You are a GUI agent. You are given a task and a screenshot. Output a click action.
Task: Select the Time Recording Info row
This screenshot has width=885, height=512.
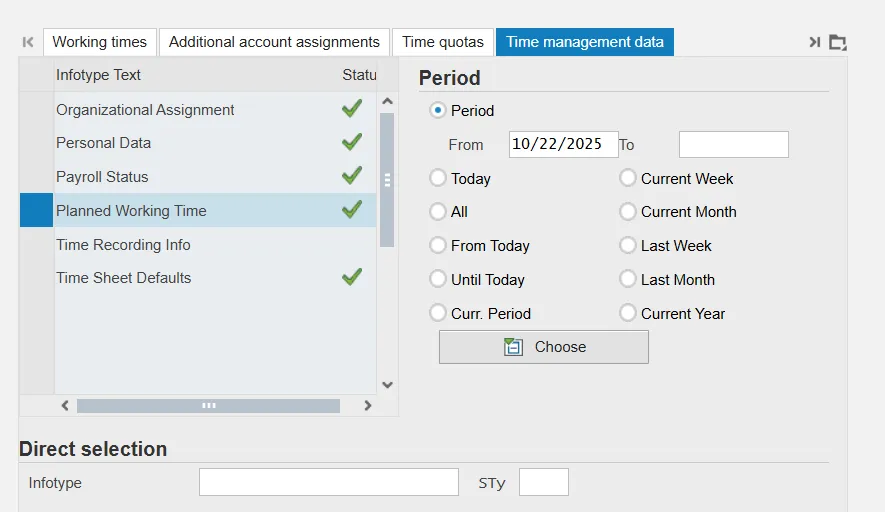123,245
